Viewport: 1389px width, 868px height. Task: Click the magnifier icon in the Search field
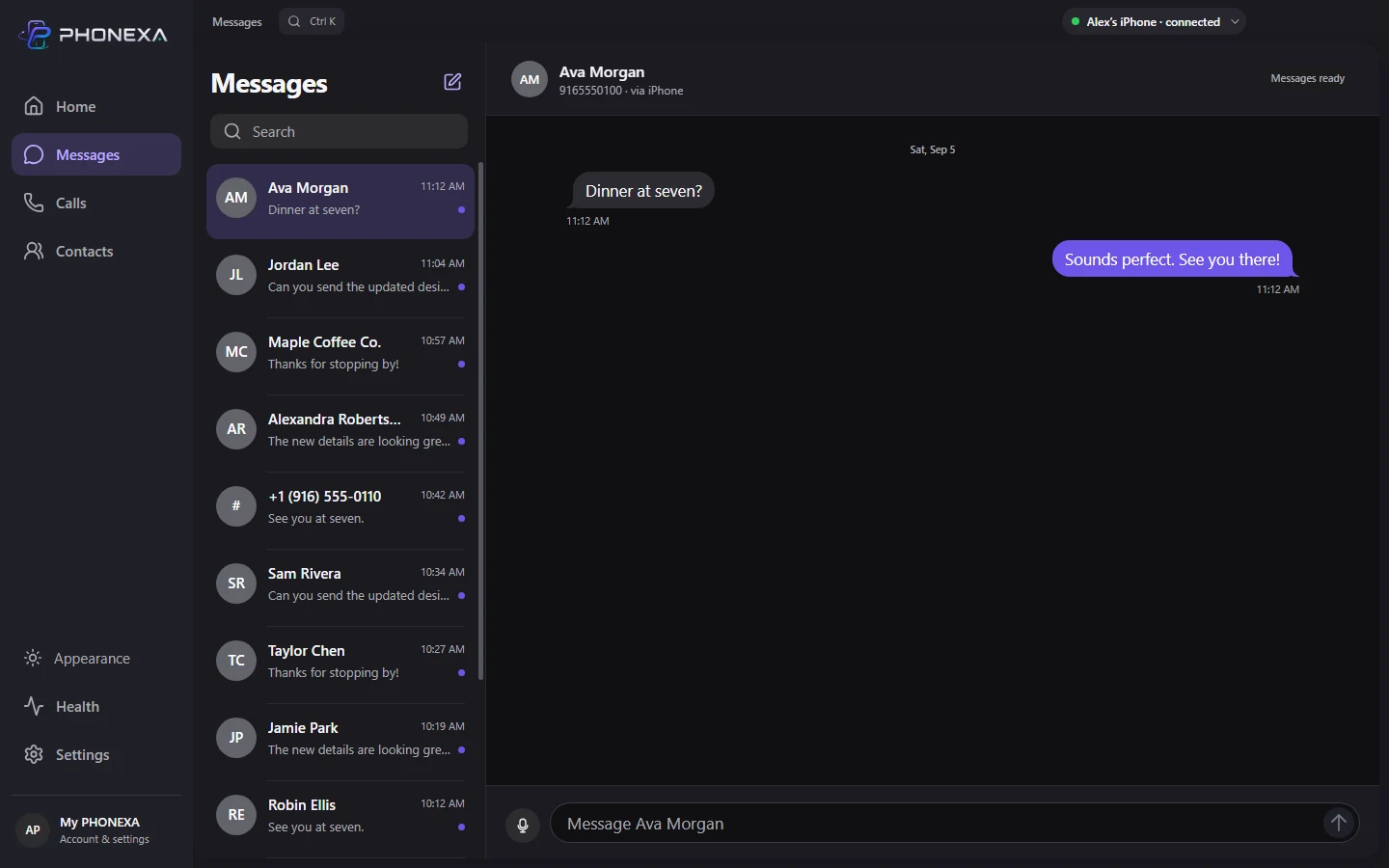coord(232,131)
